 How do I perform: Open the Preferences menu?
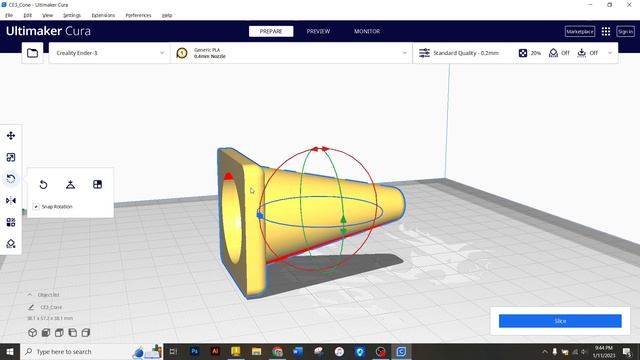click(x=138, y=15)
